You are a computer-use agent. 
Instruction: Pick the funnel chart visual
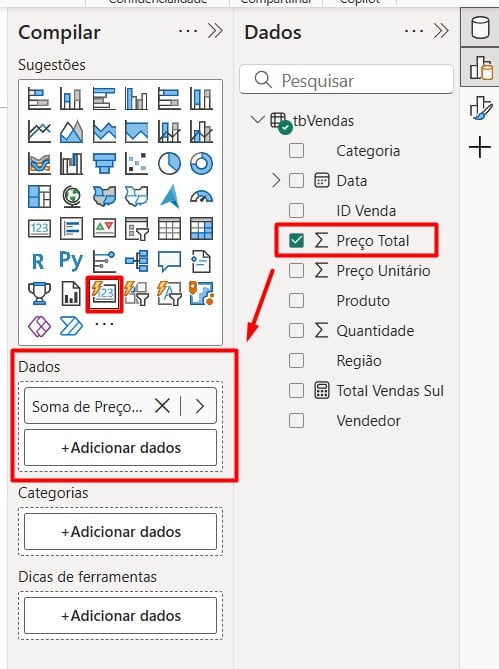(x=104, y=163)
